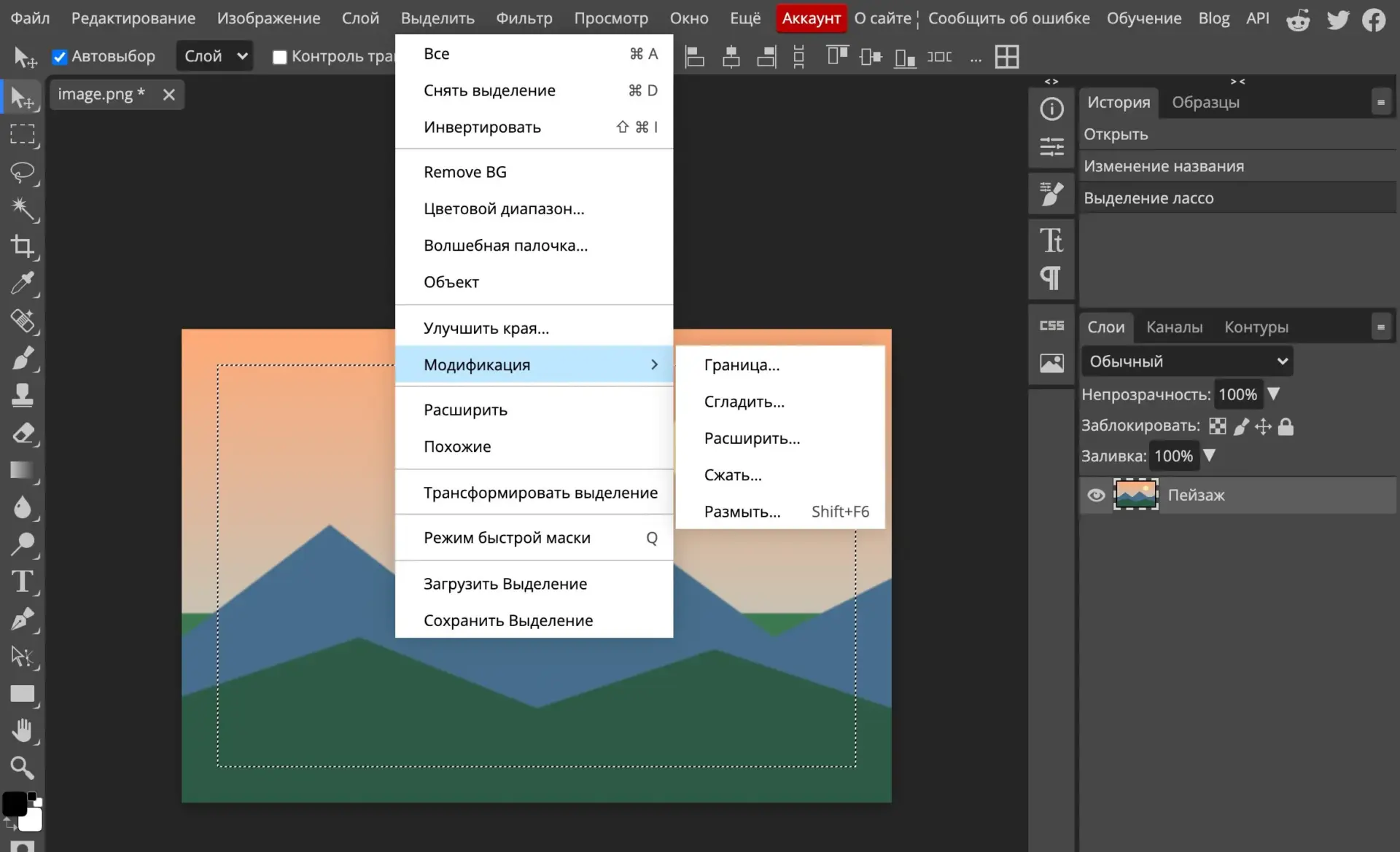Viewport: 1400px width, 852px height.
Task: Click the Blog link
Action: click(x=1213, y=18)
